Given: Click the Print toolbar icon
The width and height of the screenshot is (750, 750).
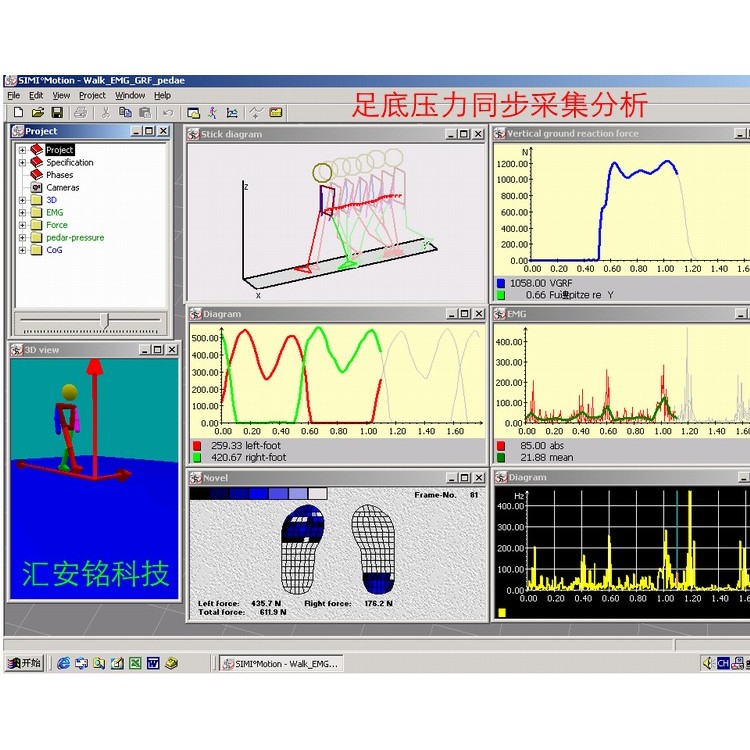Looking at the screenshot, I should click(x=81, y=112).
